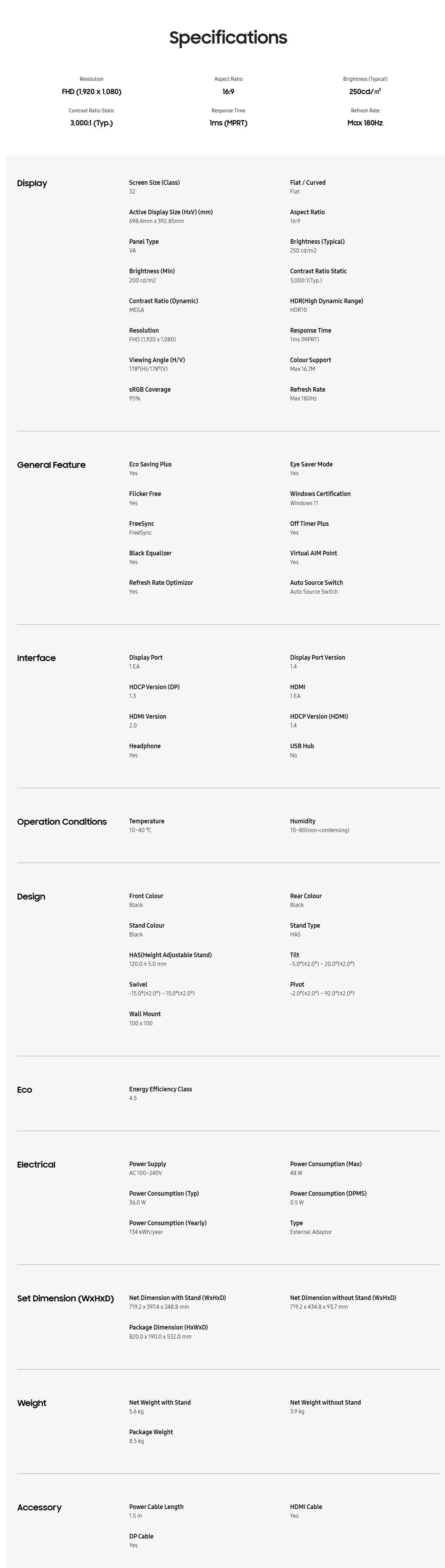Screen dimensions: 445x1568
Task: Select the Display Port Version label
Action: (x=317, y=658)
